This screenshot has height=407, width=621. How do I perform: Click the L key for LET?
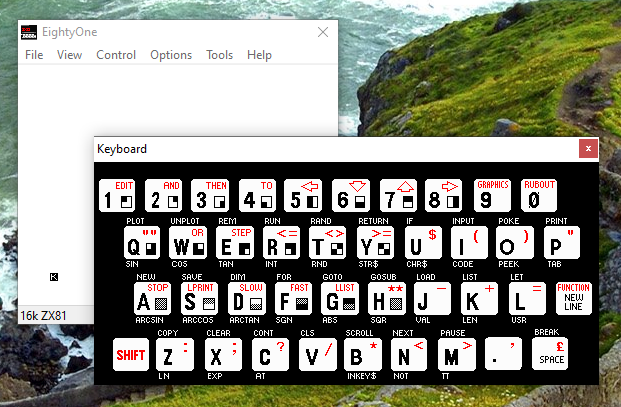pyautogui.click(x=528, y=299)
